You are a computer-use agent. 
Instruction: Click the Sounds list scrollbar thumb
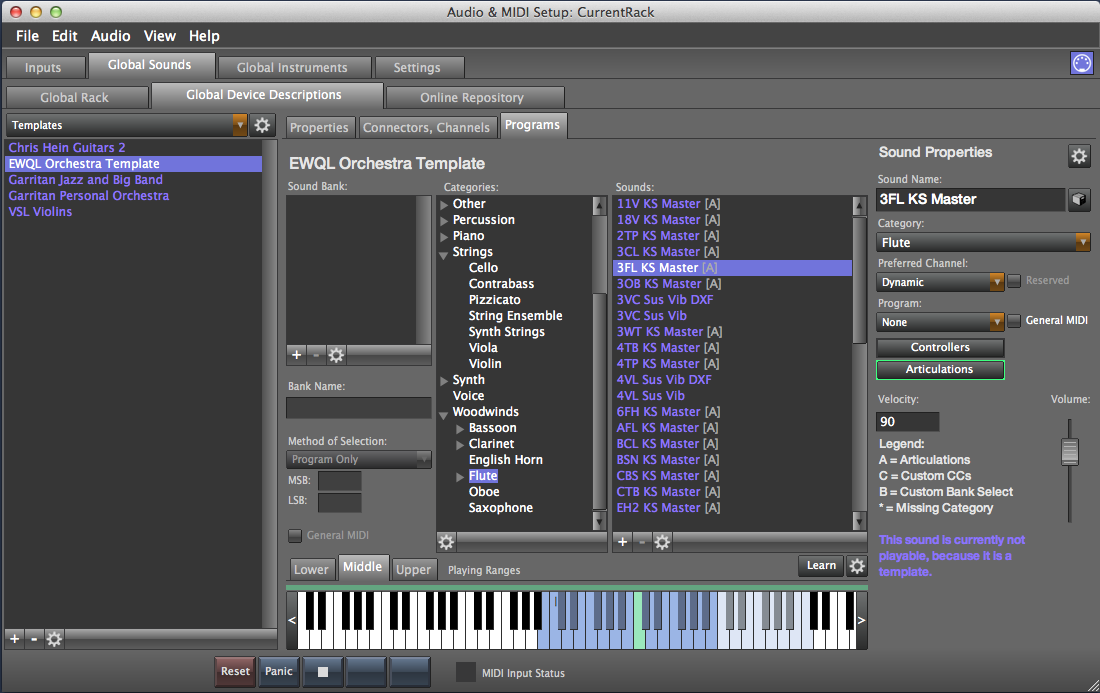859,280
